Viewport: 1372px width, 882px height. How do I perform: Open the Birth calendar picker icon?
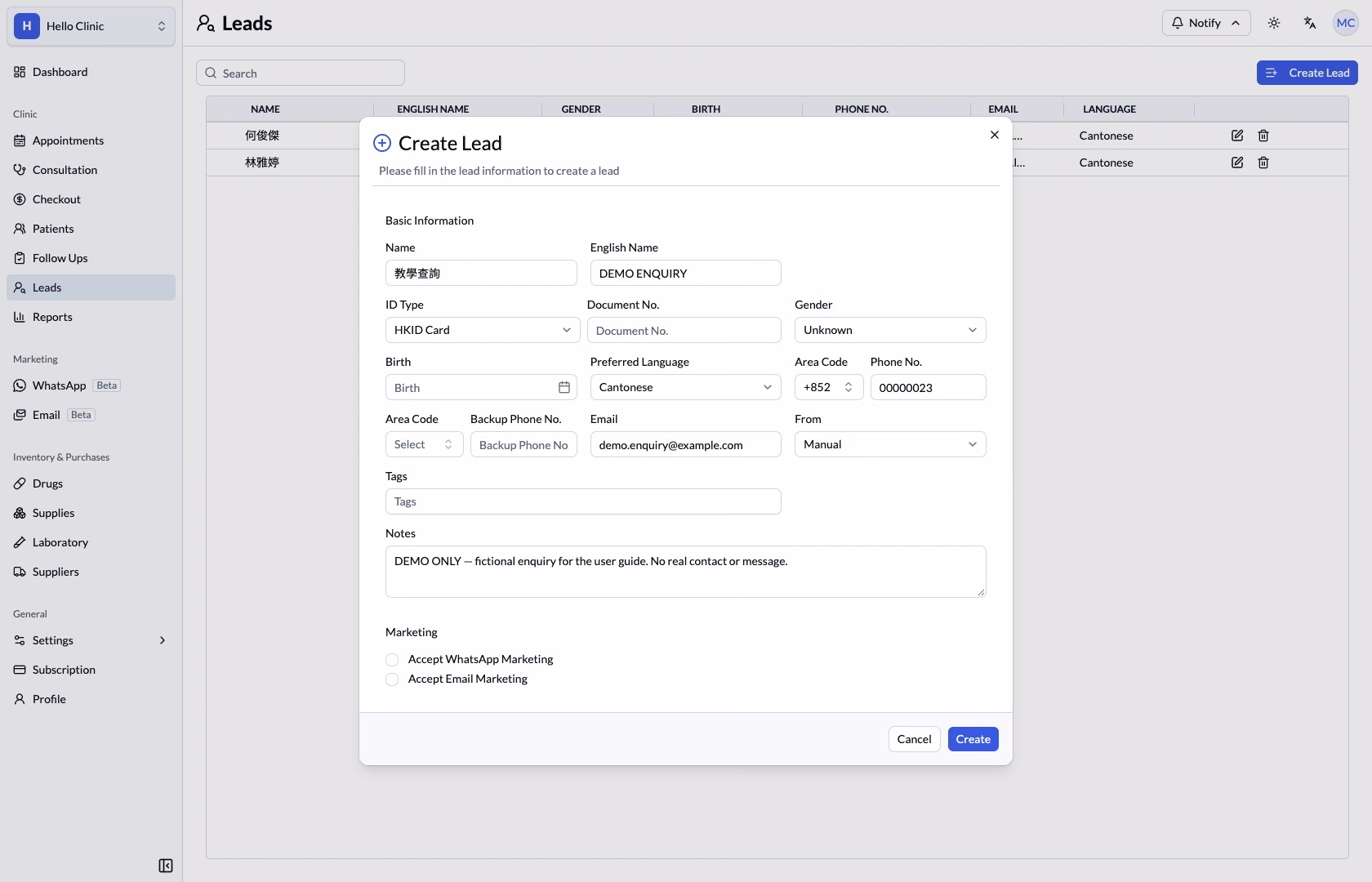click(x=564, y=387)
